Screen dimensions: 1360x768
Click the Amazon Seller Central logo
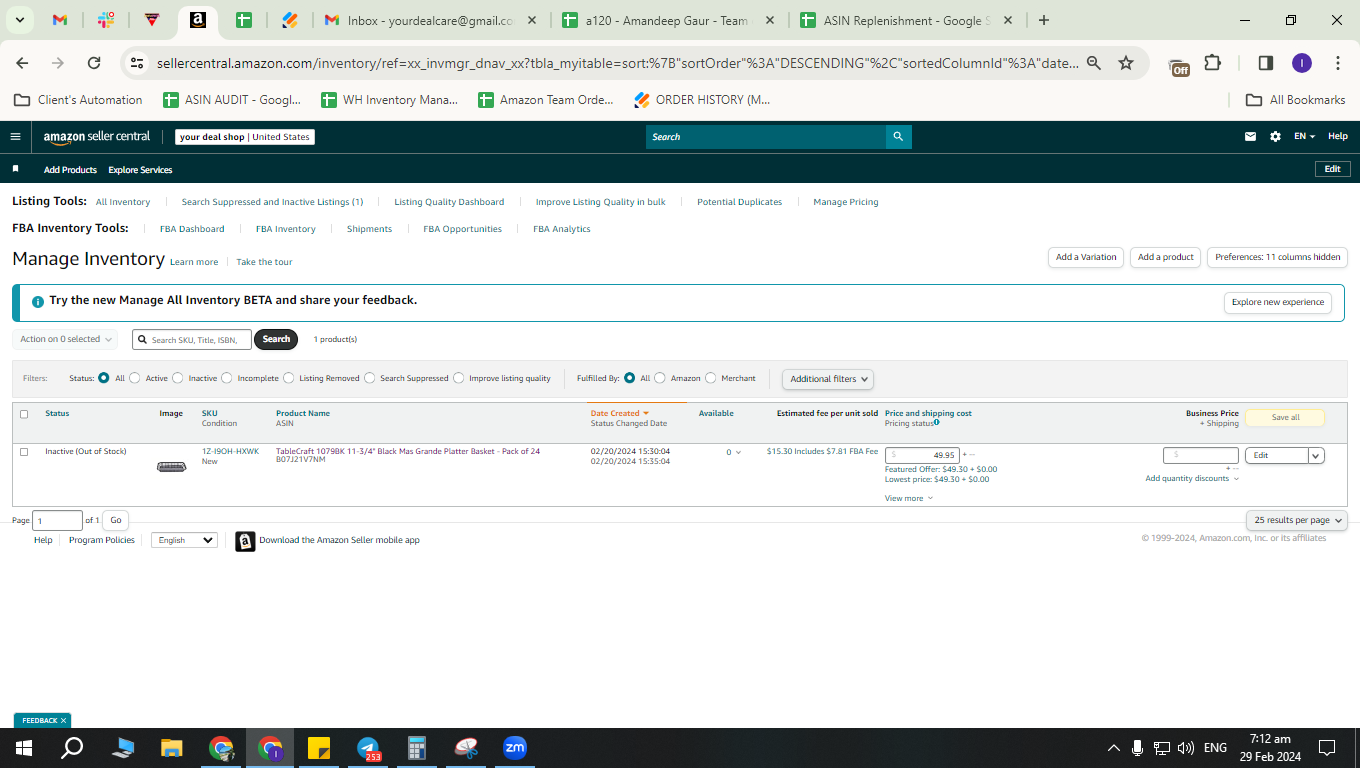pyautogui.click(x=97, y=137)
